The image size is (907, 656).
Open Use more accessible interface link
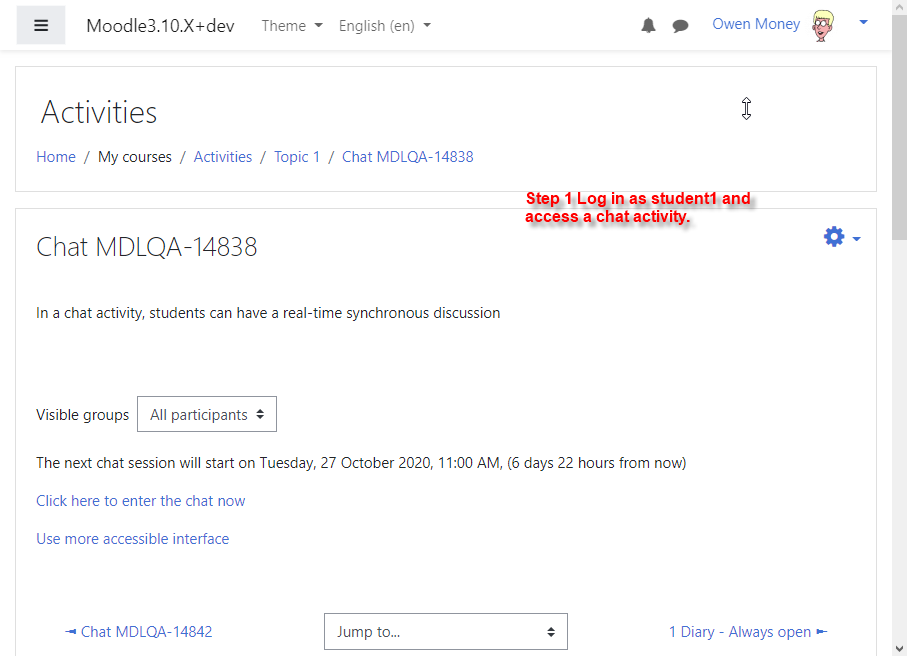coord(132,539)
